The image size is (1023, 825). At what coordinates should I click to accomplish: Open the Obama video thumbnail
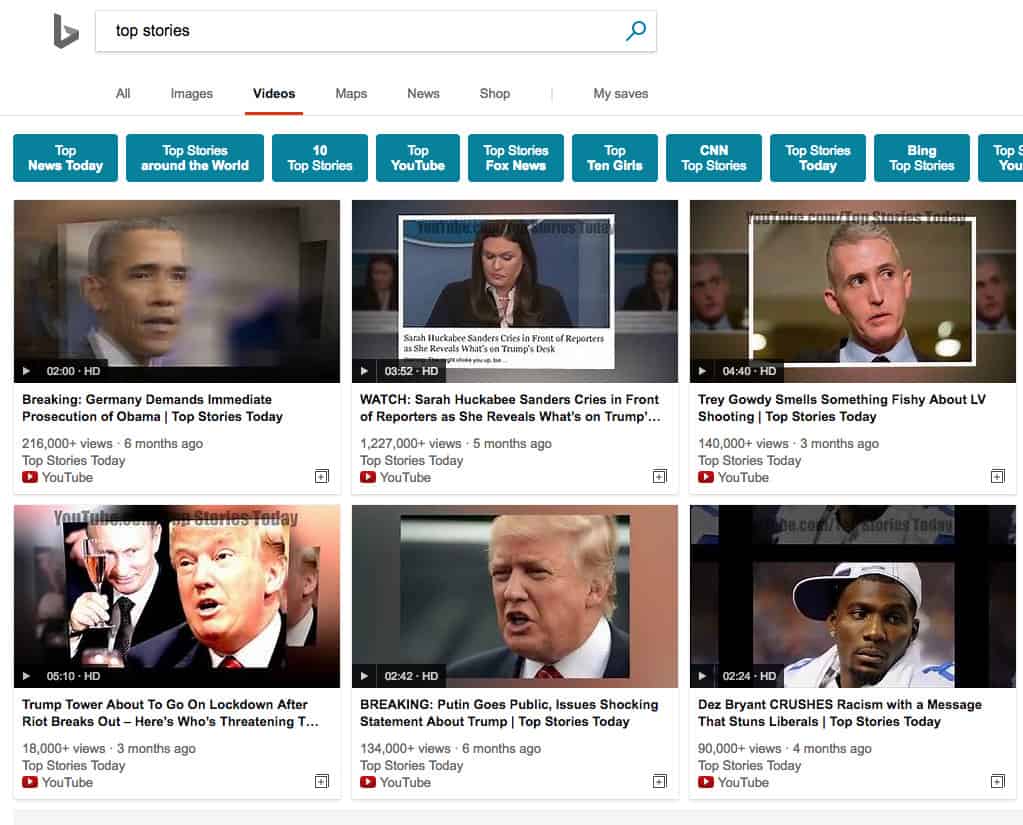(177, 291)
